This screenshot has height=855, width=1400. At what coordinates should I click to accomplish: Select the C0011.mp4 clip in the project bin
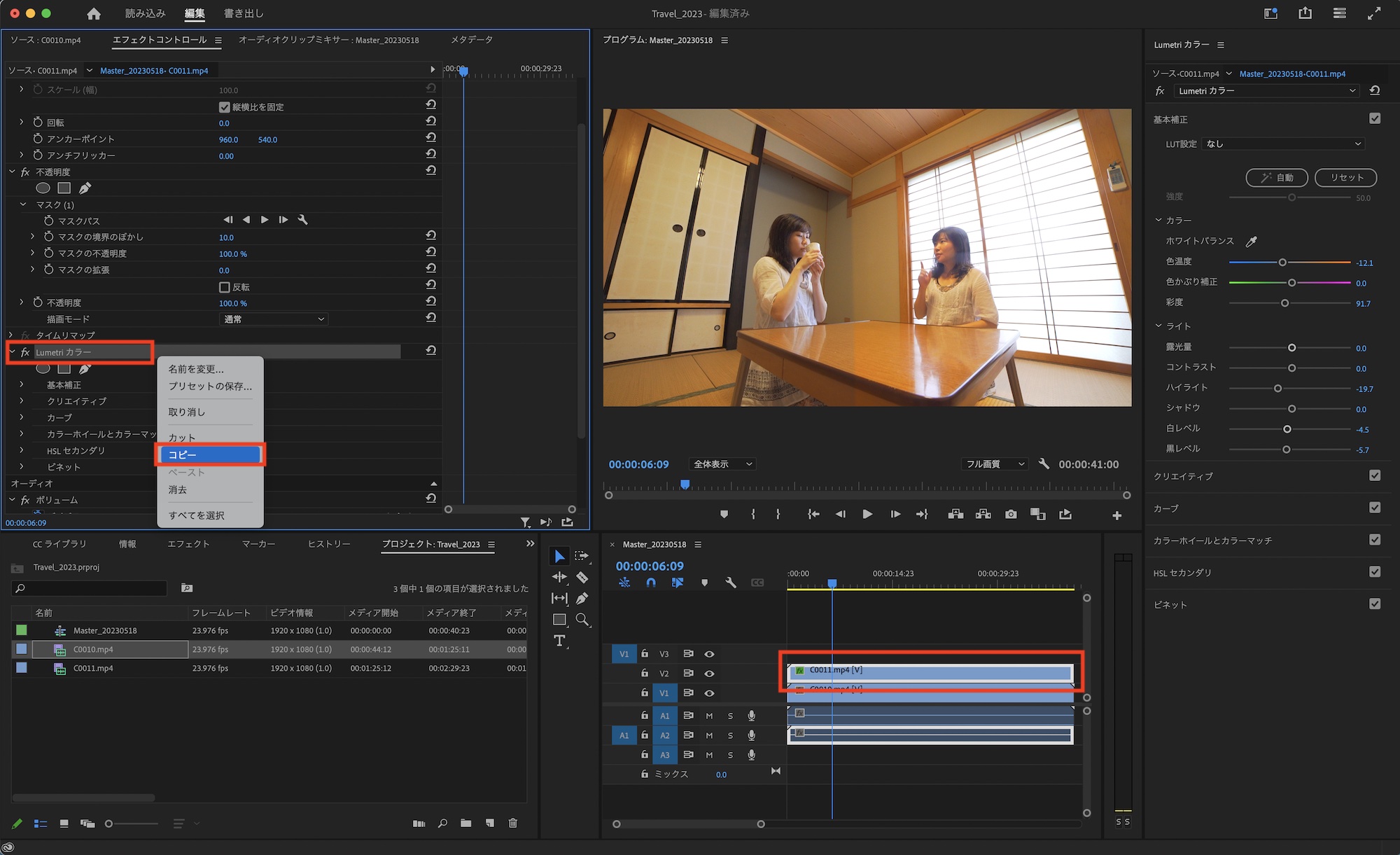tap(93, 669)
